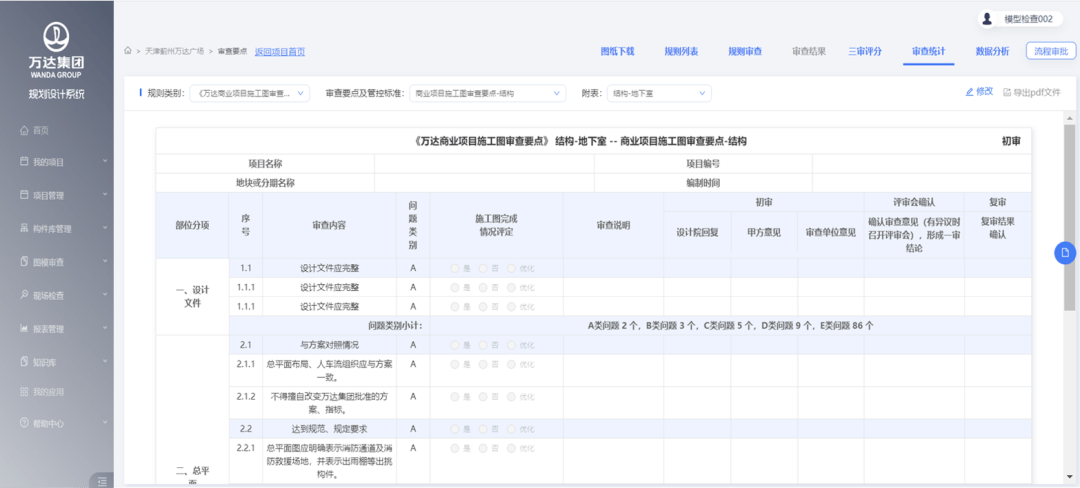The width and height of the screenshot is (1080, 488).
Task: Click the empty 编制时间 value field
Action: point(922,183)
